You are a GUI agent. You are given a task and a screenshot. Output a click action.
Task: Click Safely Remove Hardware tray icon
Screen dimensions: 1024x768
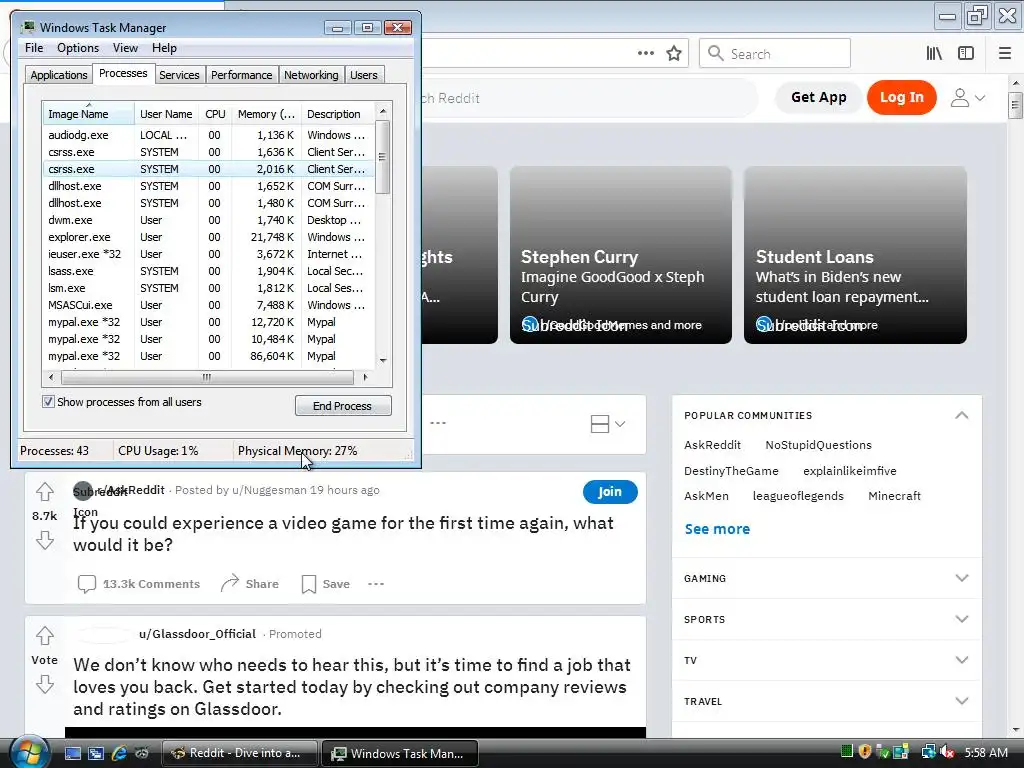coord(883,752)
